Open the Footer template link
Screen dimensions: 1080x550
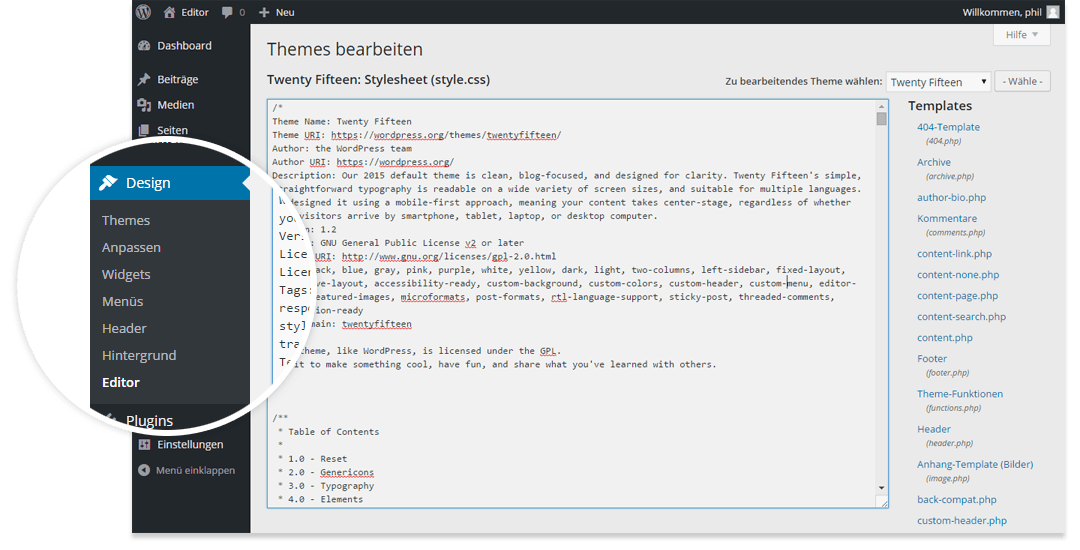931,359
